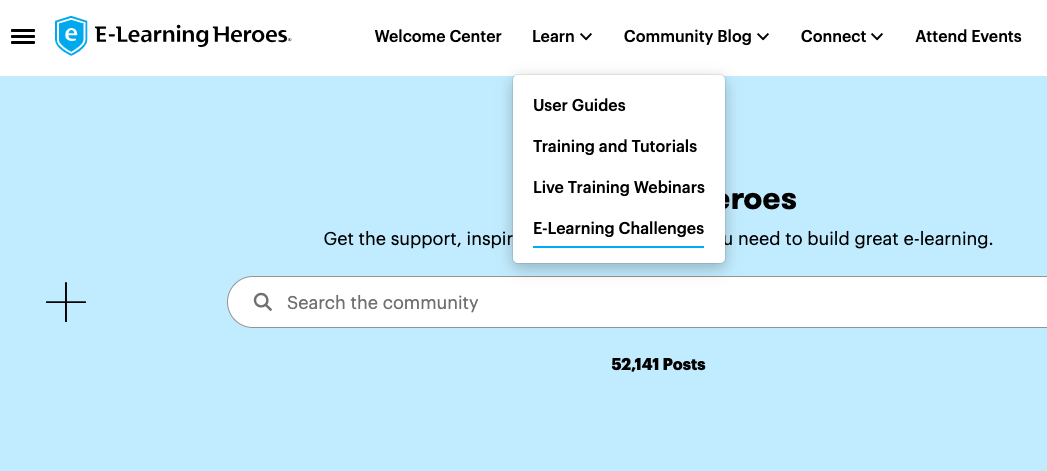The width and height of the screenshot is (1047, 471).
Task: Open Live Training Webinars menu entry
Action: tap(618, 187)
